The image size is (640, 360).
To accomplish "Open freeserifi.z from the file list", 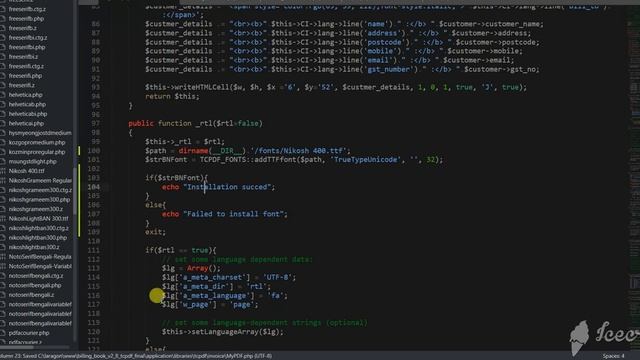I will [x=22, y=85].
